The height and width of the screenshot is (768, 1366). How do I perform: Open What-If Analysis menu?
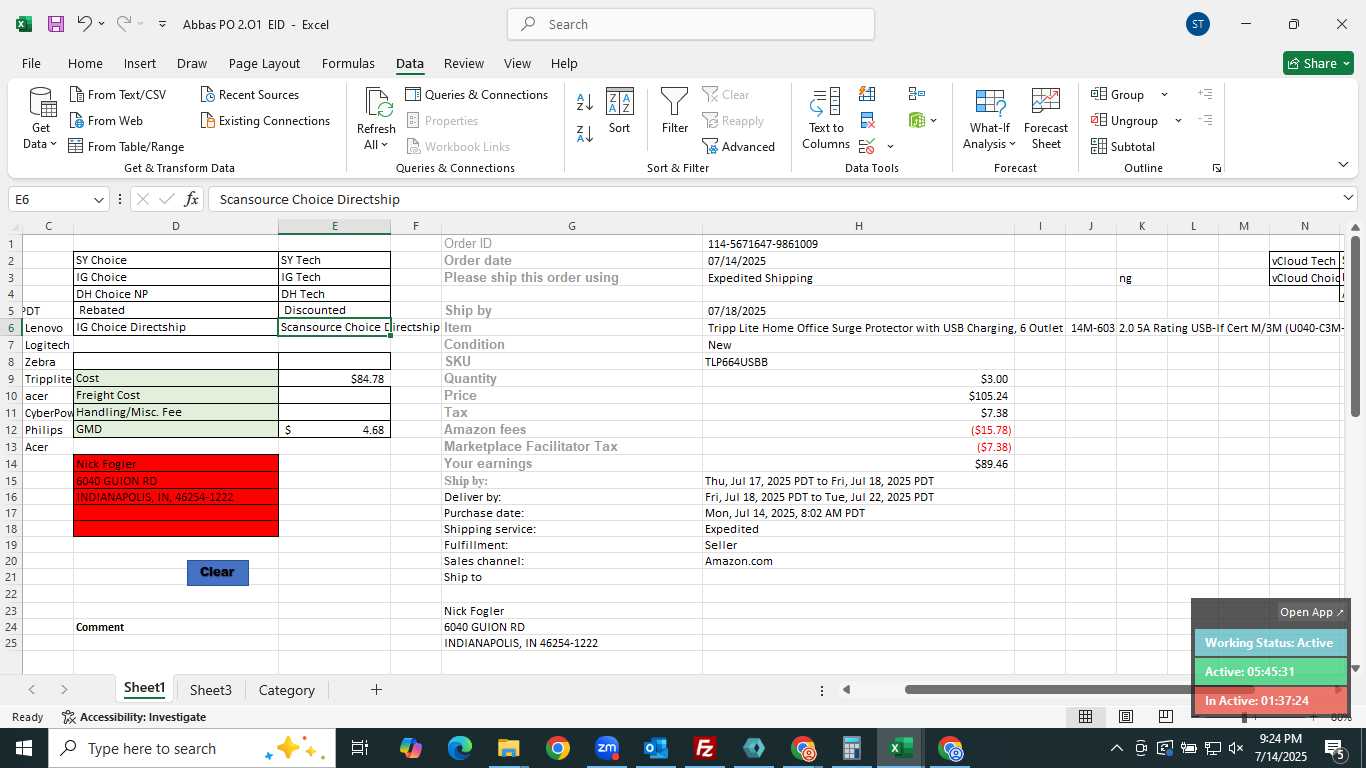point(990,120)
